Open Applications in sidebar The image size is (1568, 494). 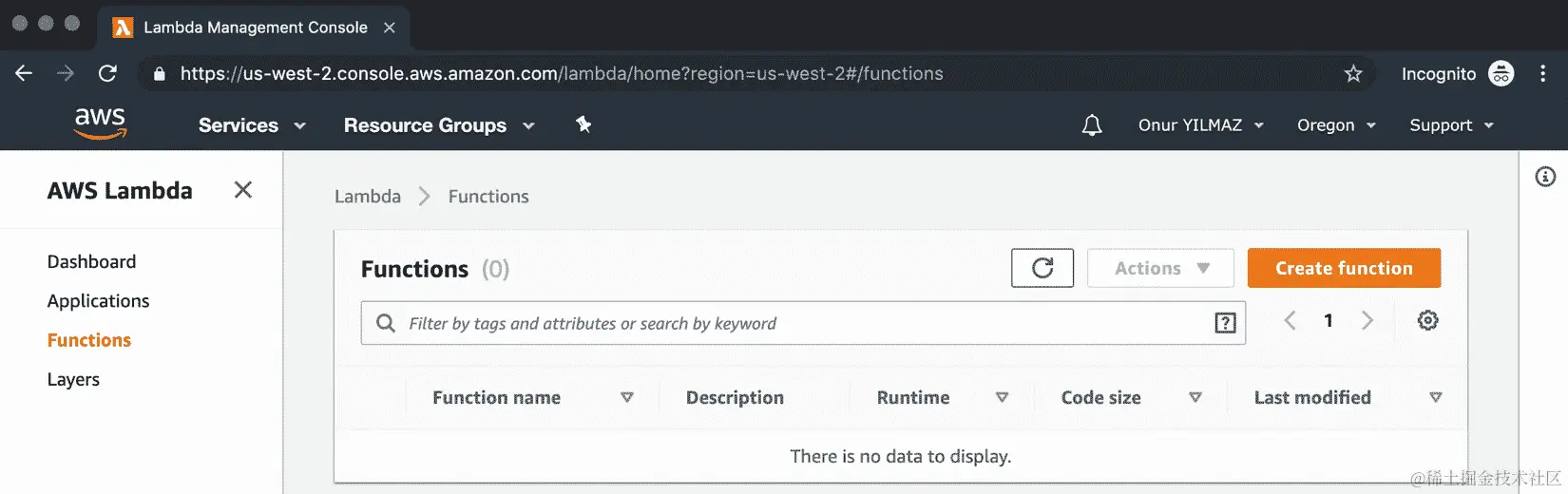tap(98, 301)
